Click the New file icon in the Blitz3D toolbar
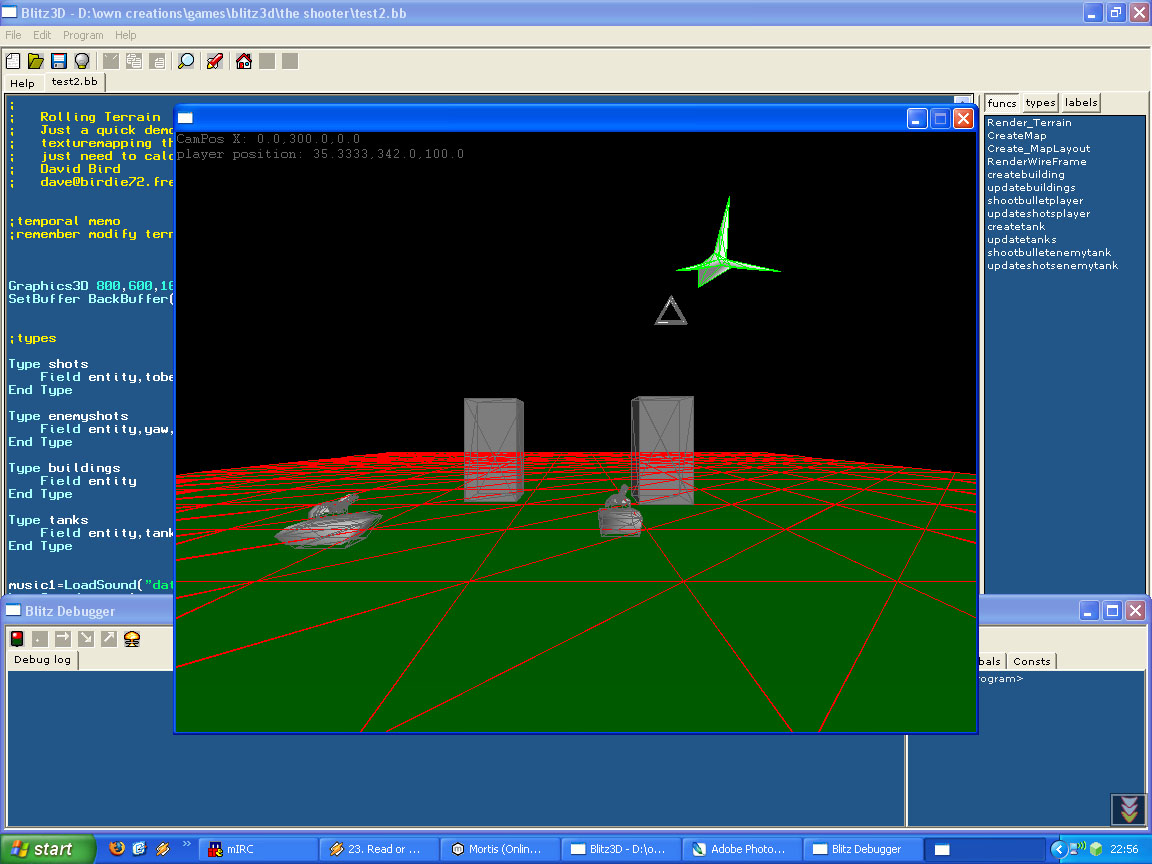 [13, 61]
